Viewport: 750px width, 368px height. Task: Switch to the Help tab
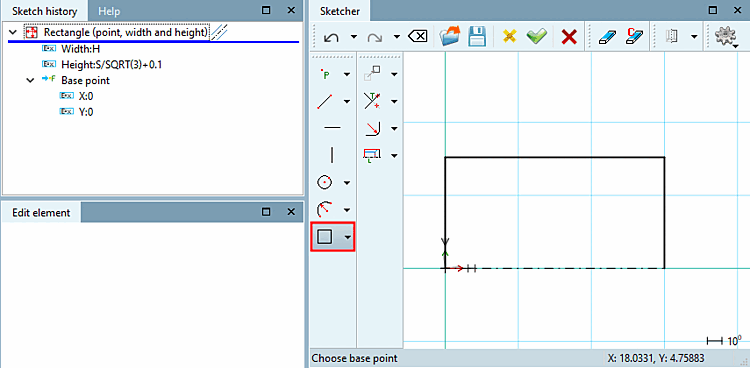109,11
